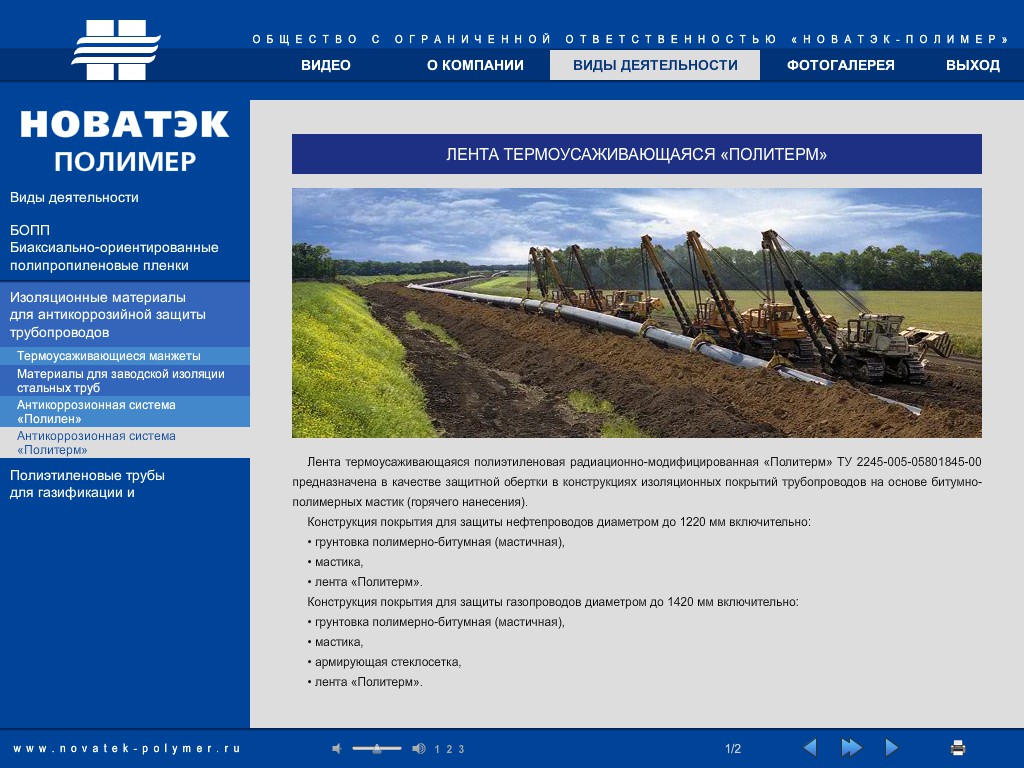Adjust the volume slider
The height and width of the screenshot is (768, 1024).
click(377, 748)
